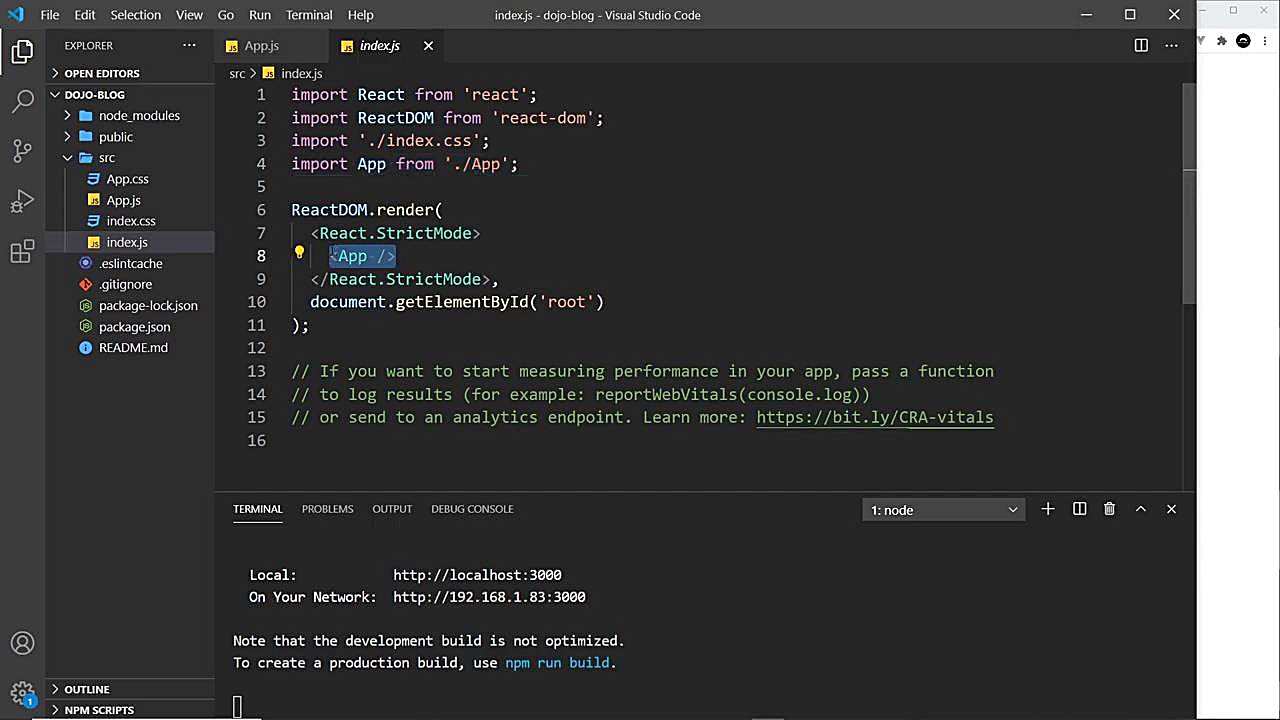
Task: Switch to the Debug Console tab
Action: pyautogui.click(x=472, y=509)
